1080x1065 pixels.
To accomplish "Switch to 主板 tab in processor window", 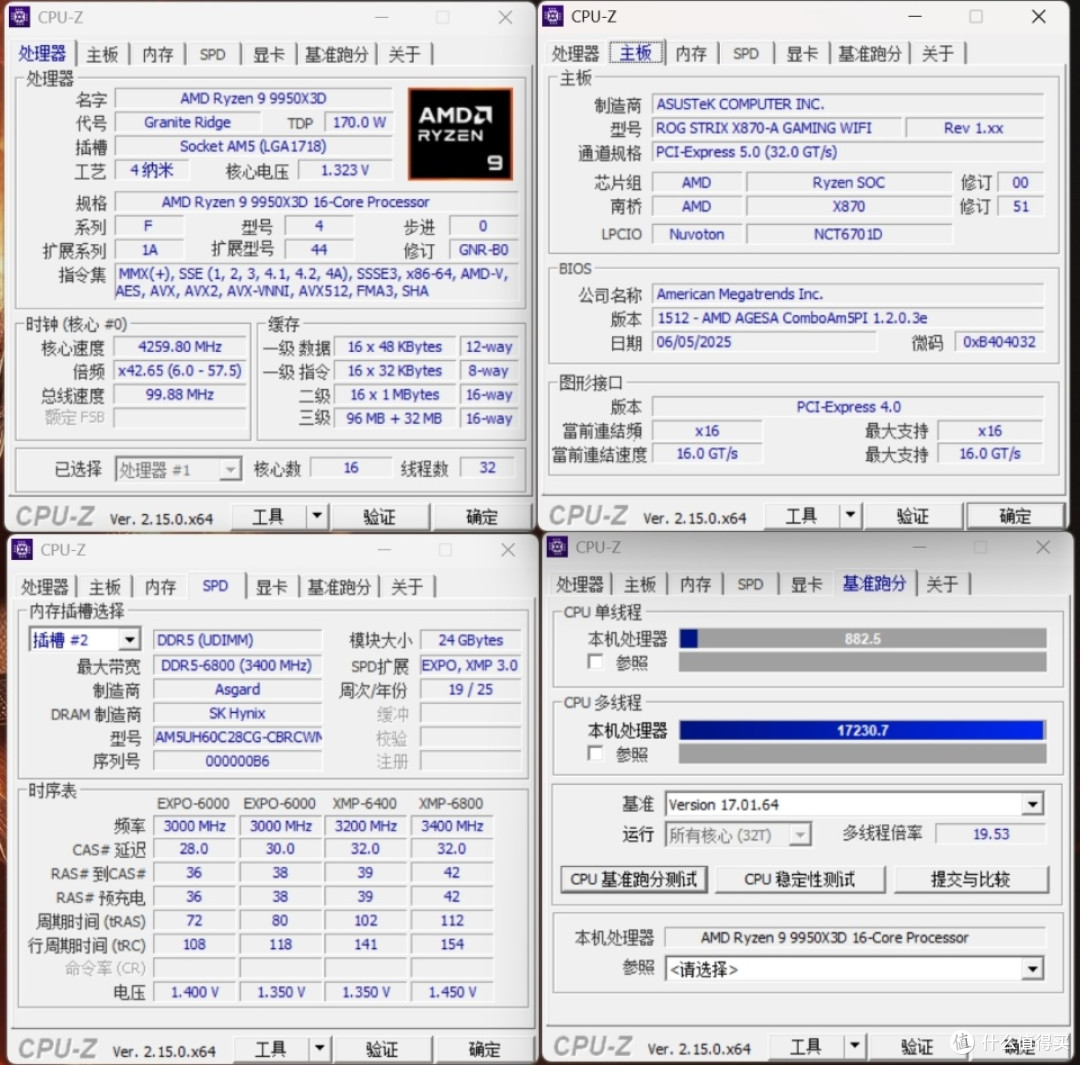I will coord(103,54).
